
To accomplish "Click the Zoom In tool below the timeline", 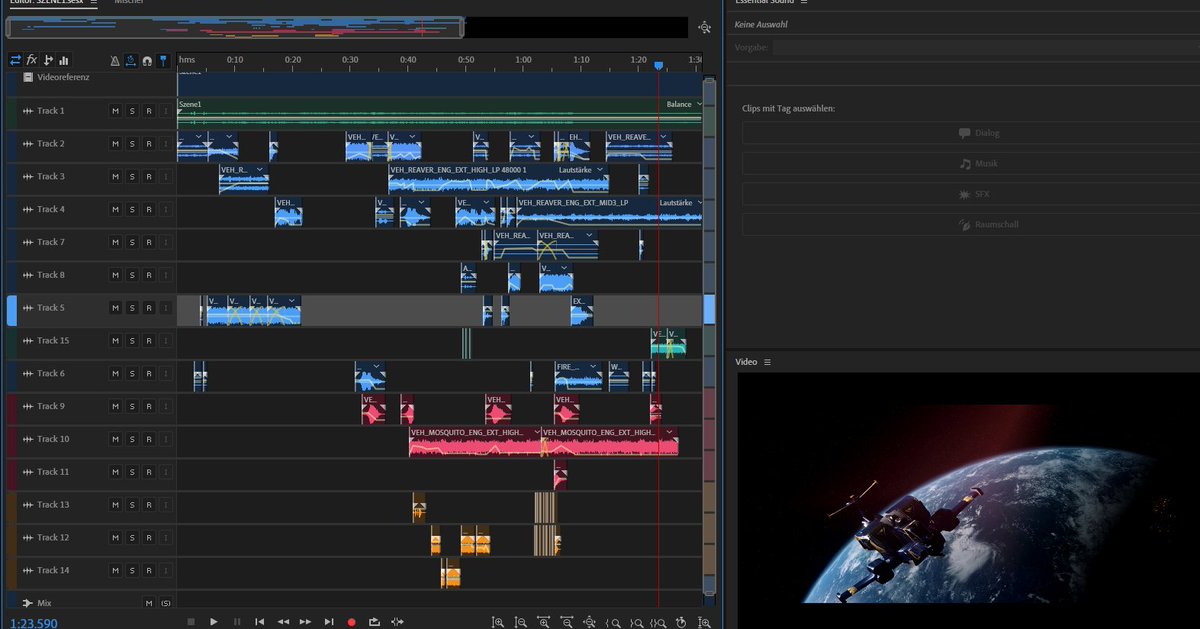I will [x=498, y=622].
